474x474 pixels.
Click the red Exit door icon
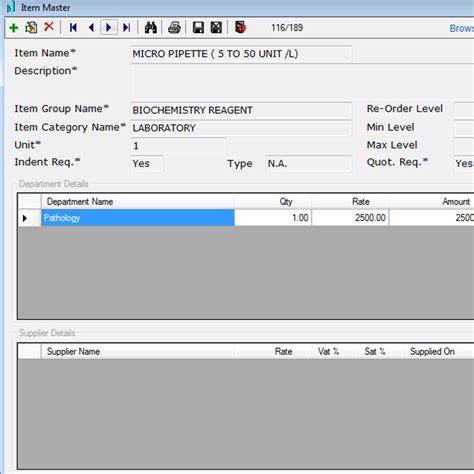click(x=240, y=27)
